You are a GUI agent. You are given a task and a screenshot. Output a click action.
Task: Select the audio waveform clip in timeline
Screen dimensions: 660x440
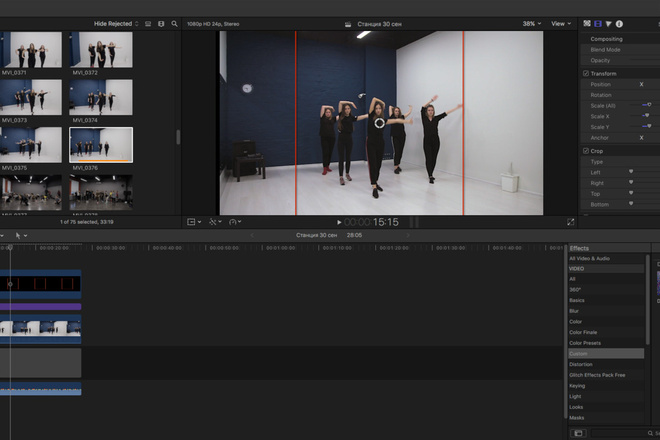point(40,389)
